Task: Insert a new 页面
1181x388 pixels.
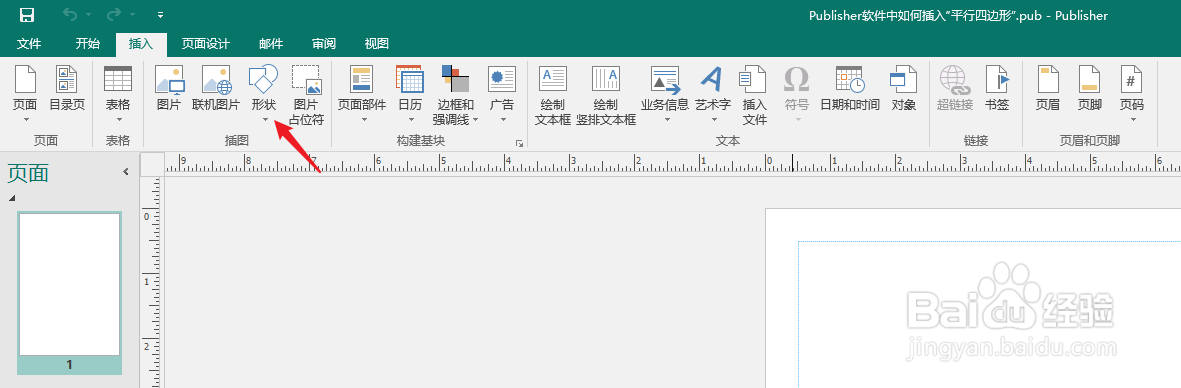Action: (x=26, y=94)
